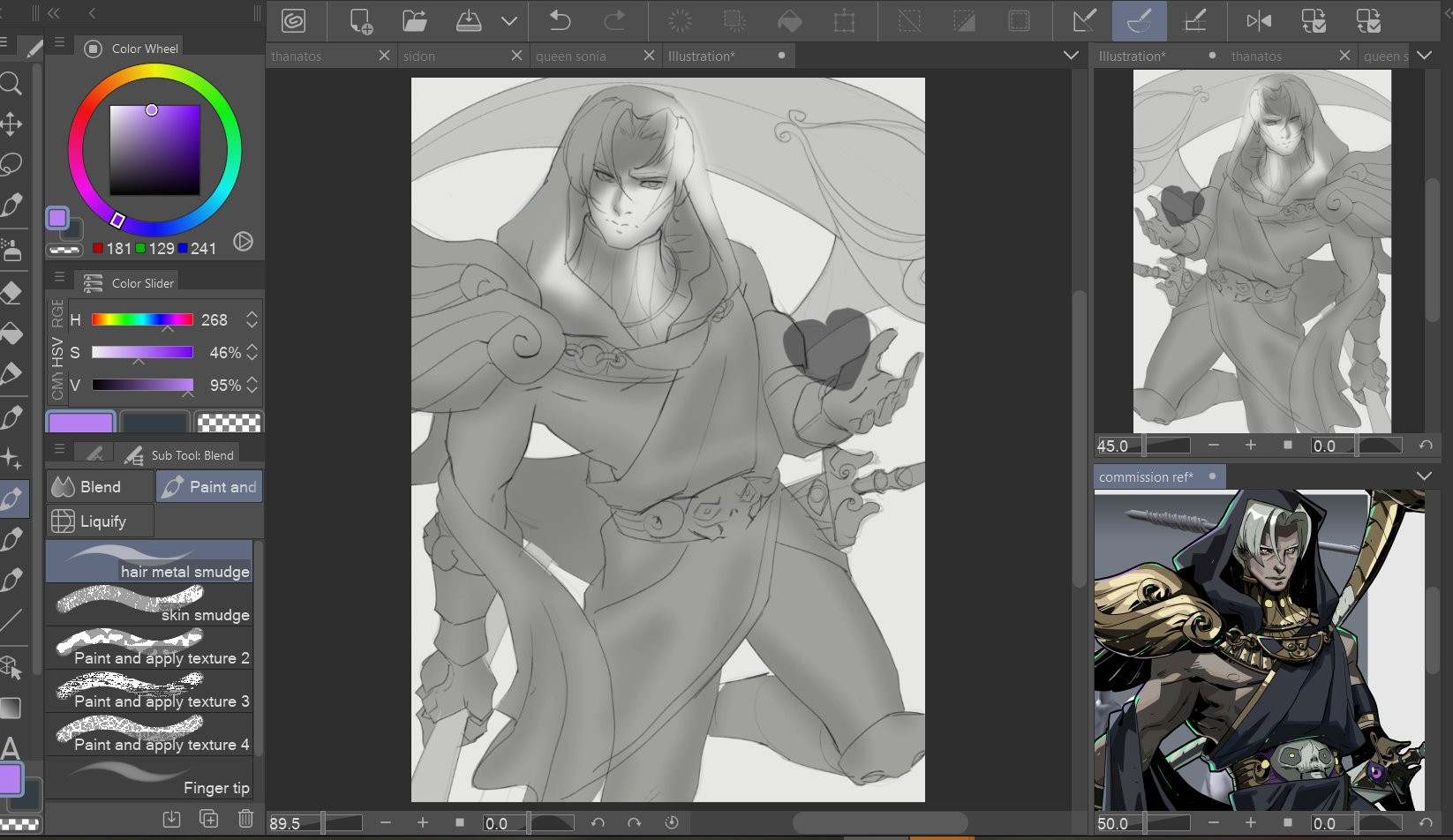
Task: Switch to thanatos tab in upper right panel
Action: [x=1256, y=56]
